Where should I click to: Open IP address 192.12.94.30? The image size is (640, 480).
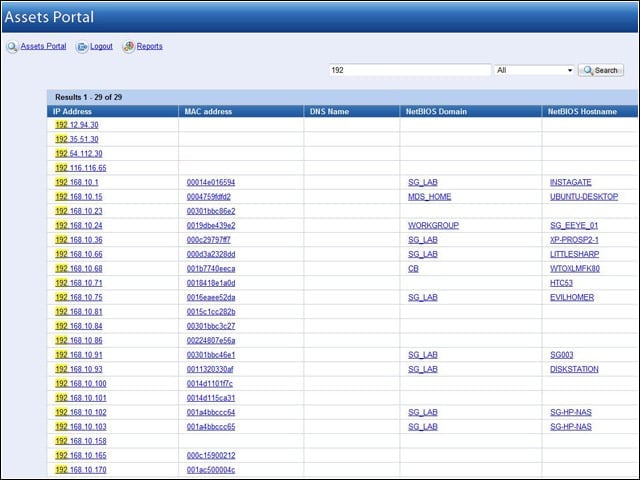(x=77, y=125)
